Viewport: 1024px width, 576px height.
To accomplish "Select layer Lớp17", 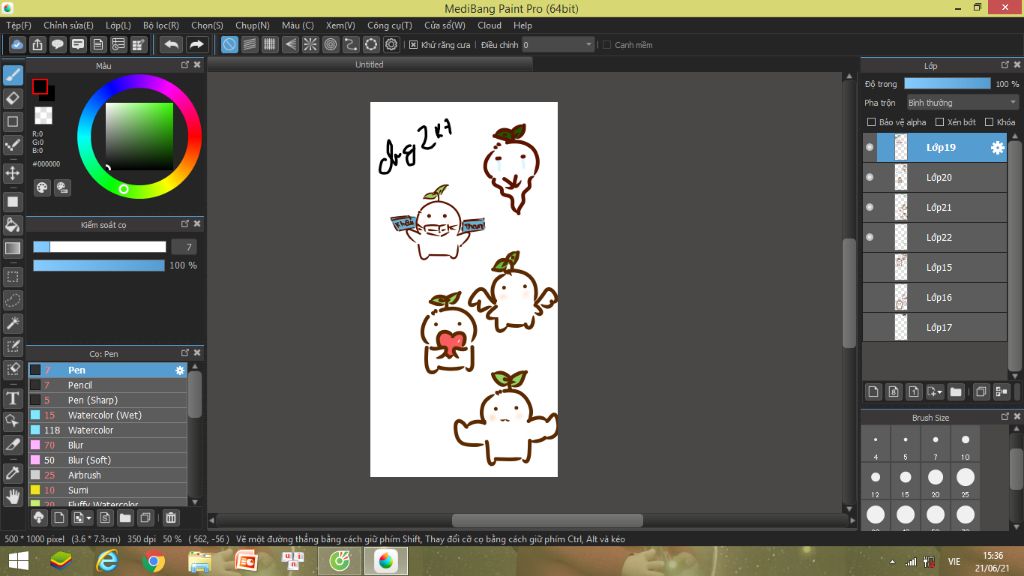I will tap(935, 328).
